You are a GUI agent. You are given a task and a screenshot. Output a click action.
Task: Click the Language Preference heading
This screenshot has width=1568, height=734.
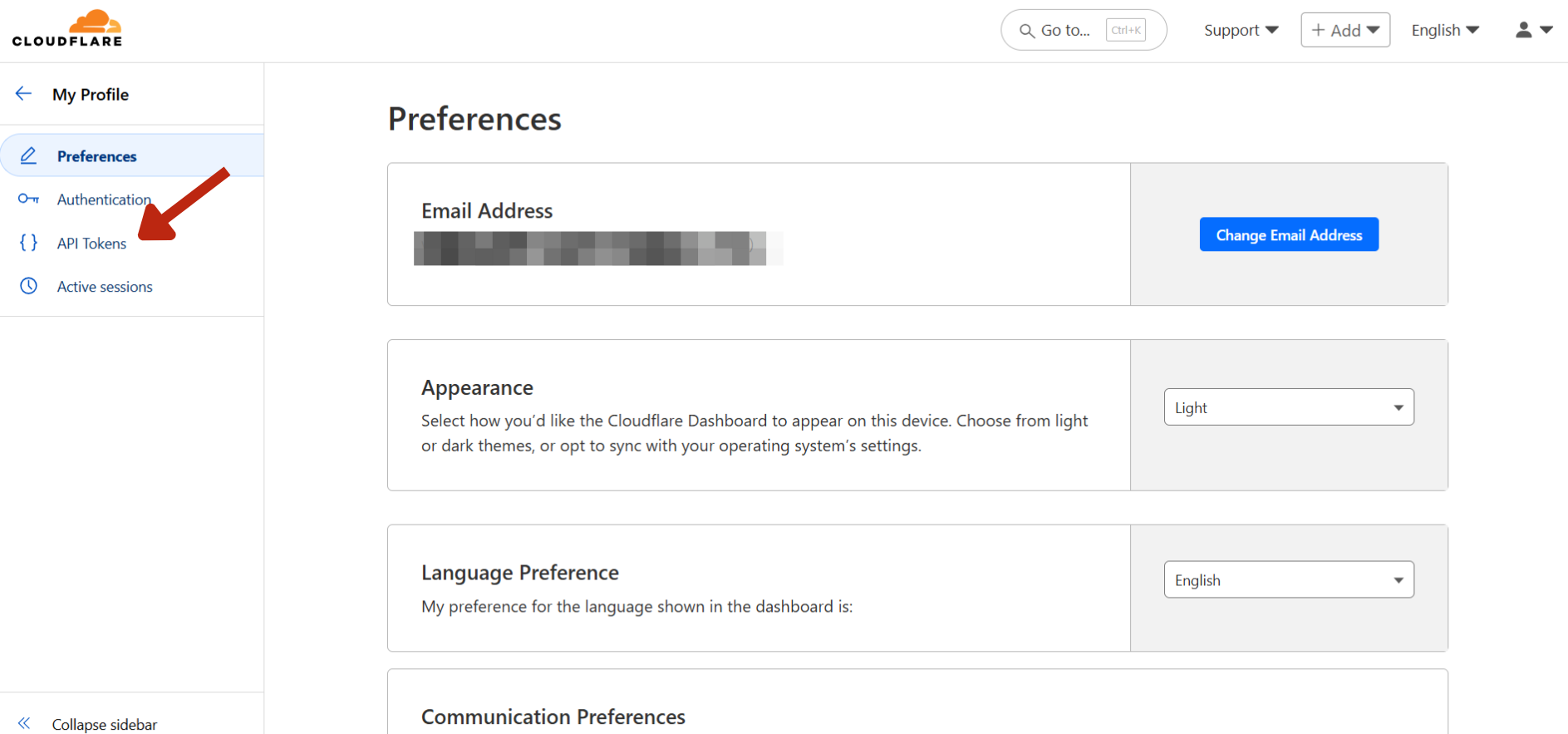click(x=520, y=573)
